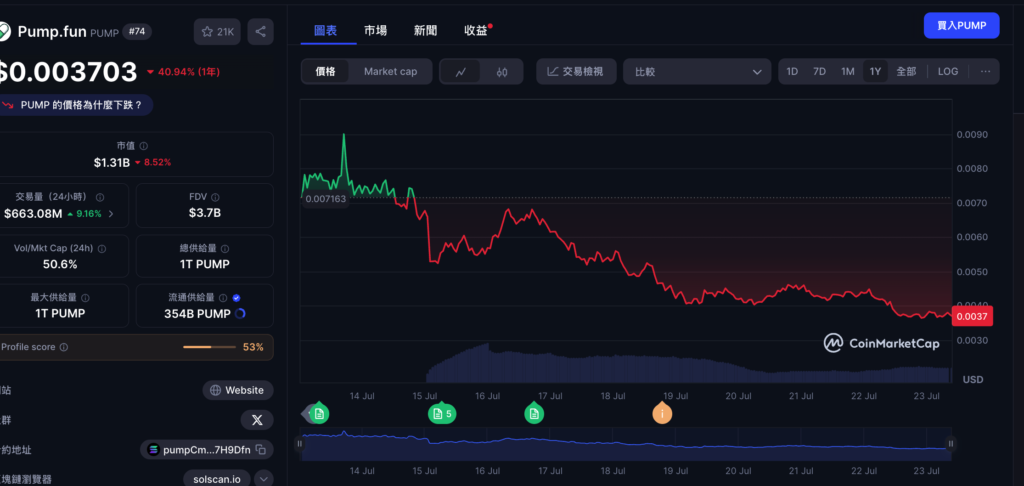Click info icon next to Vol/Mkt Cap (24h)
The image size is (1024, 486).
point(102,249)
